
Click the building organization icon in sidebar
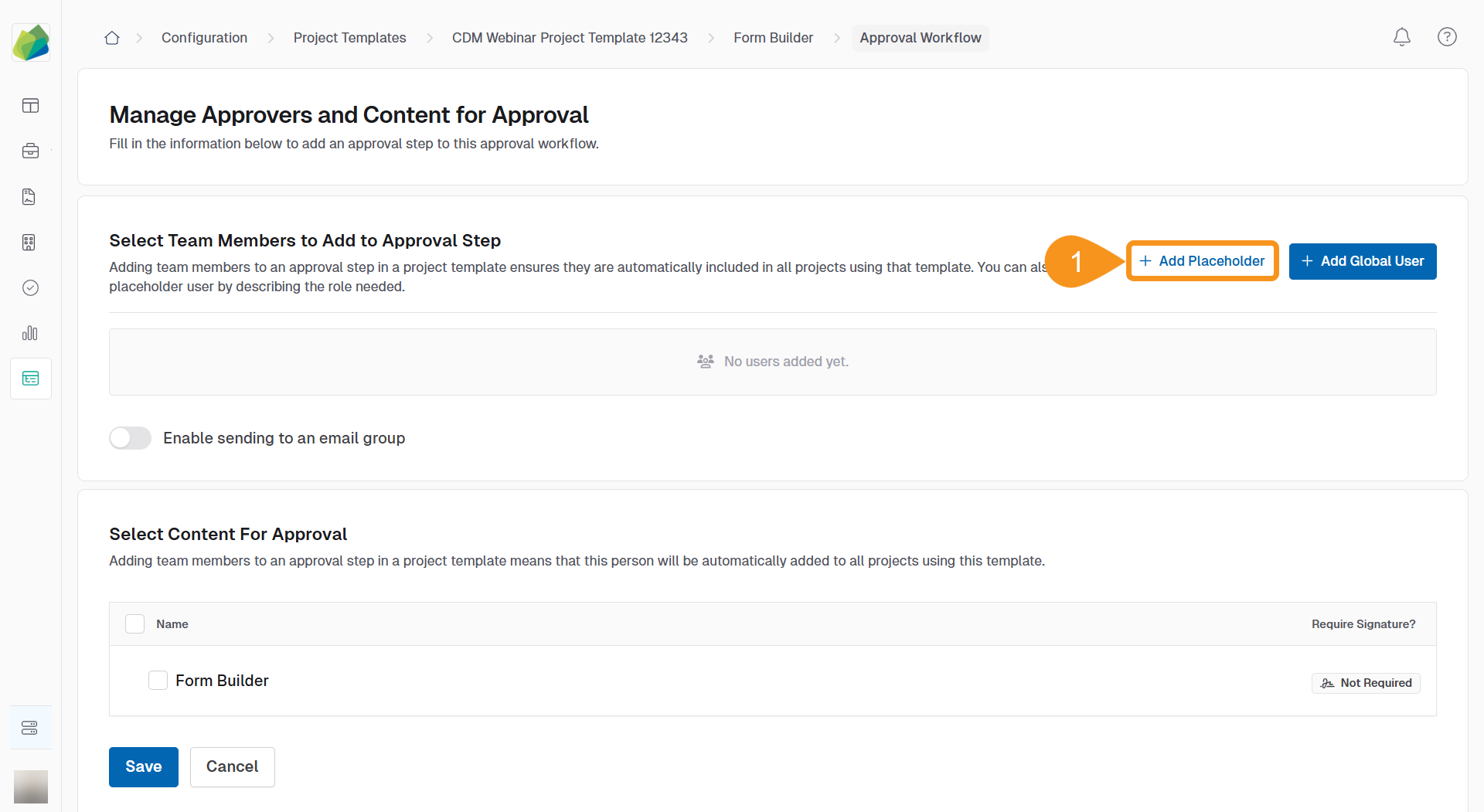29,242
